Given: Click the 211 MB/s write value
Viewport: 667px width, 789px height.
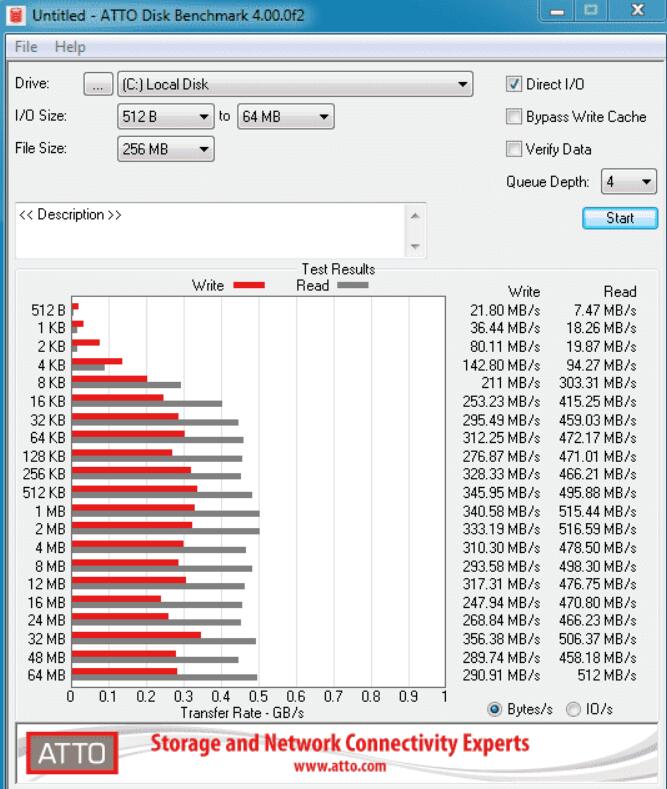Looking at the screenshot, I should click(x=511, y=383).
